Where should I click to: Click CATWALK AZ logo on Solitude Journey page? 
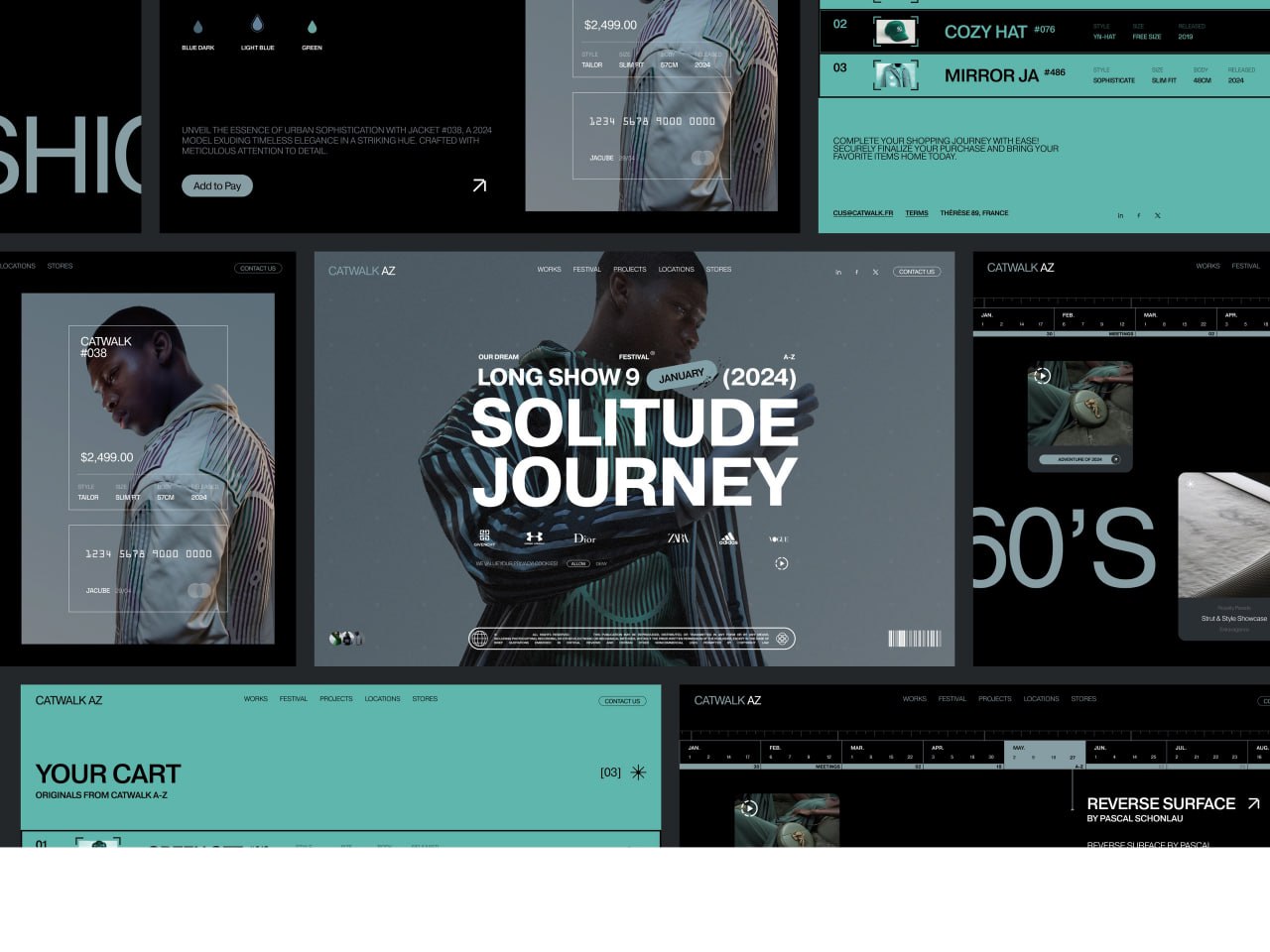pos(361,271)
